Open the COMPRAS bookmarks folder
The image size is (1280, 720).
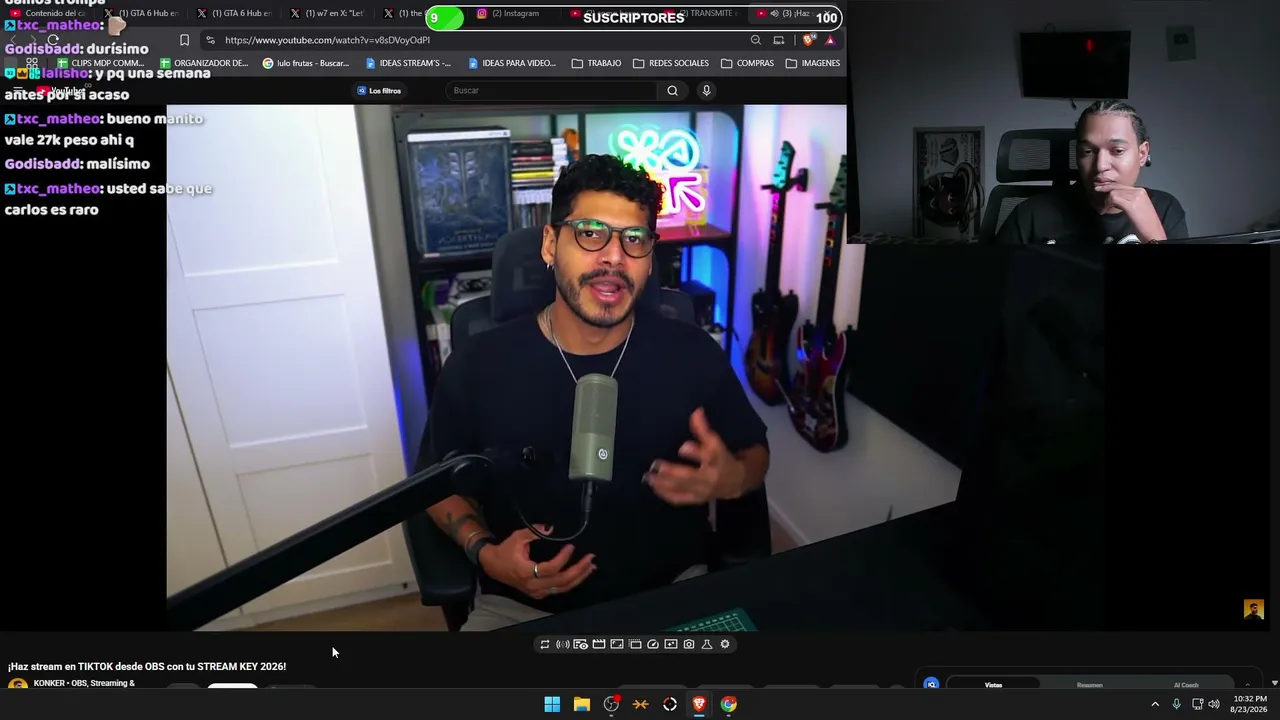point(747,63)
